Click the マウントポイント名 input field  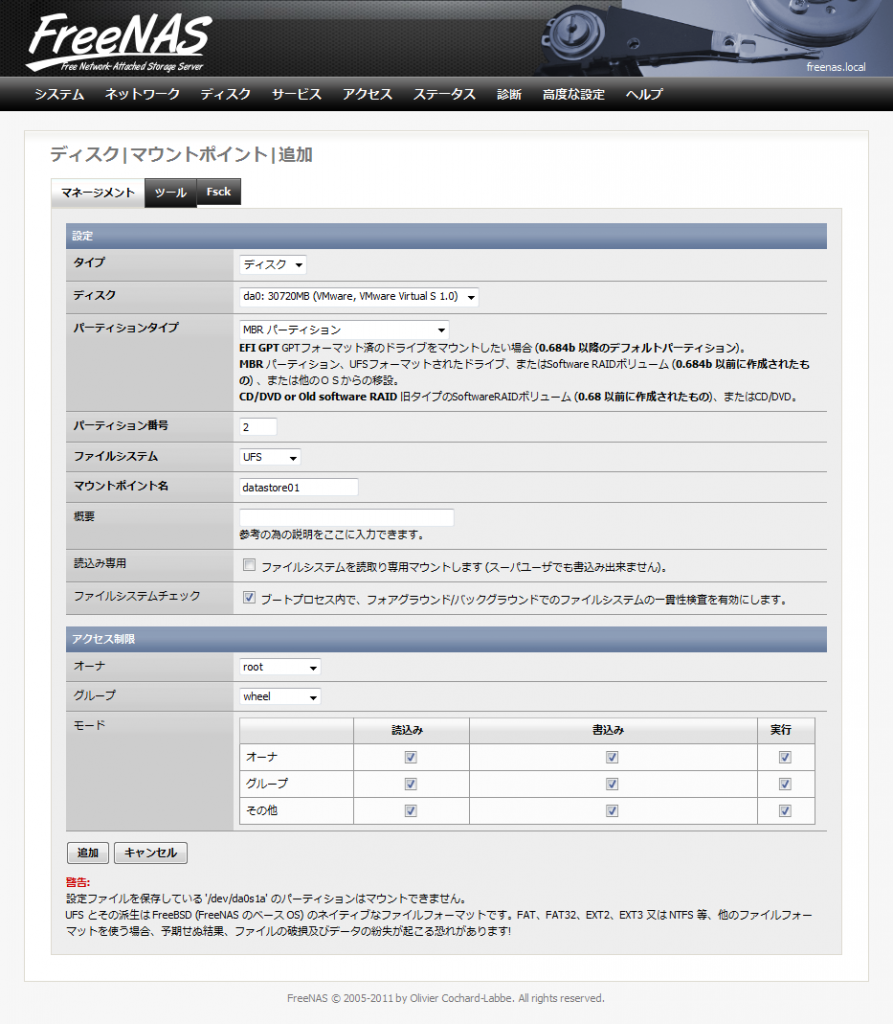click(297, 486)
